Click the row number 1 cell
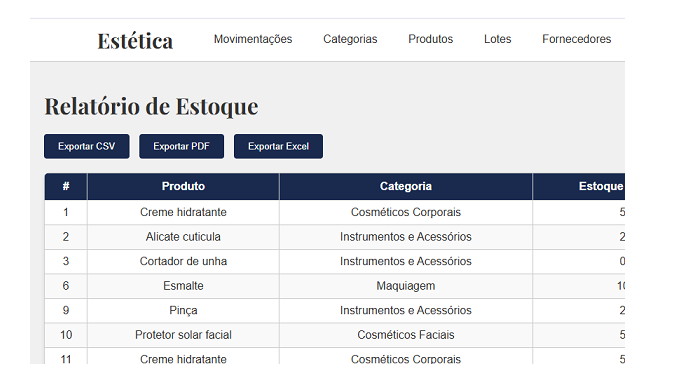The image size is (674, 392). point(66,212)
